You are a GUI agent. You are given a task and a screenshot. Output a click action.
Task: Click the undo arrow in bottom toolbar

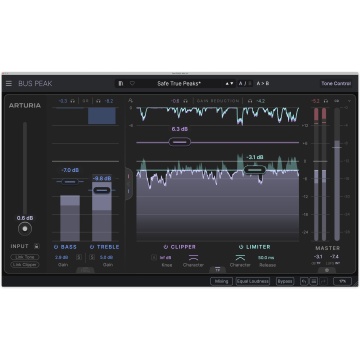304,281
